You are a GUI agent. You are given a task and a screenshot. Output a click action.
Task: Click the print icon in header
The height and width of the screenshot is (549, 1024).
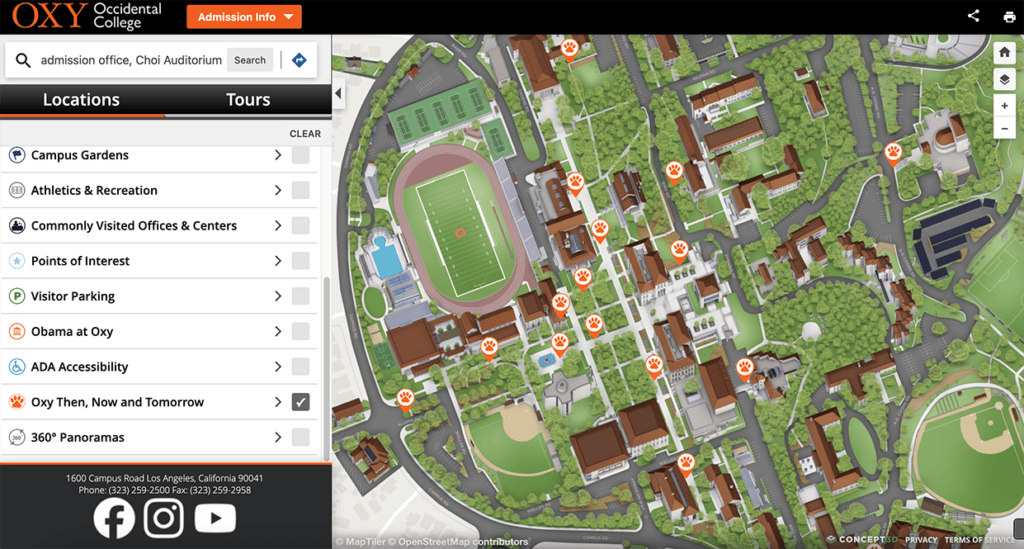1009,16
